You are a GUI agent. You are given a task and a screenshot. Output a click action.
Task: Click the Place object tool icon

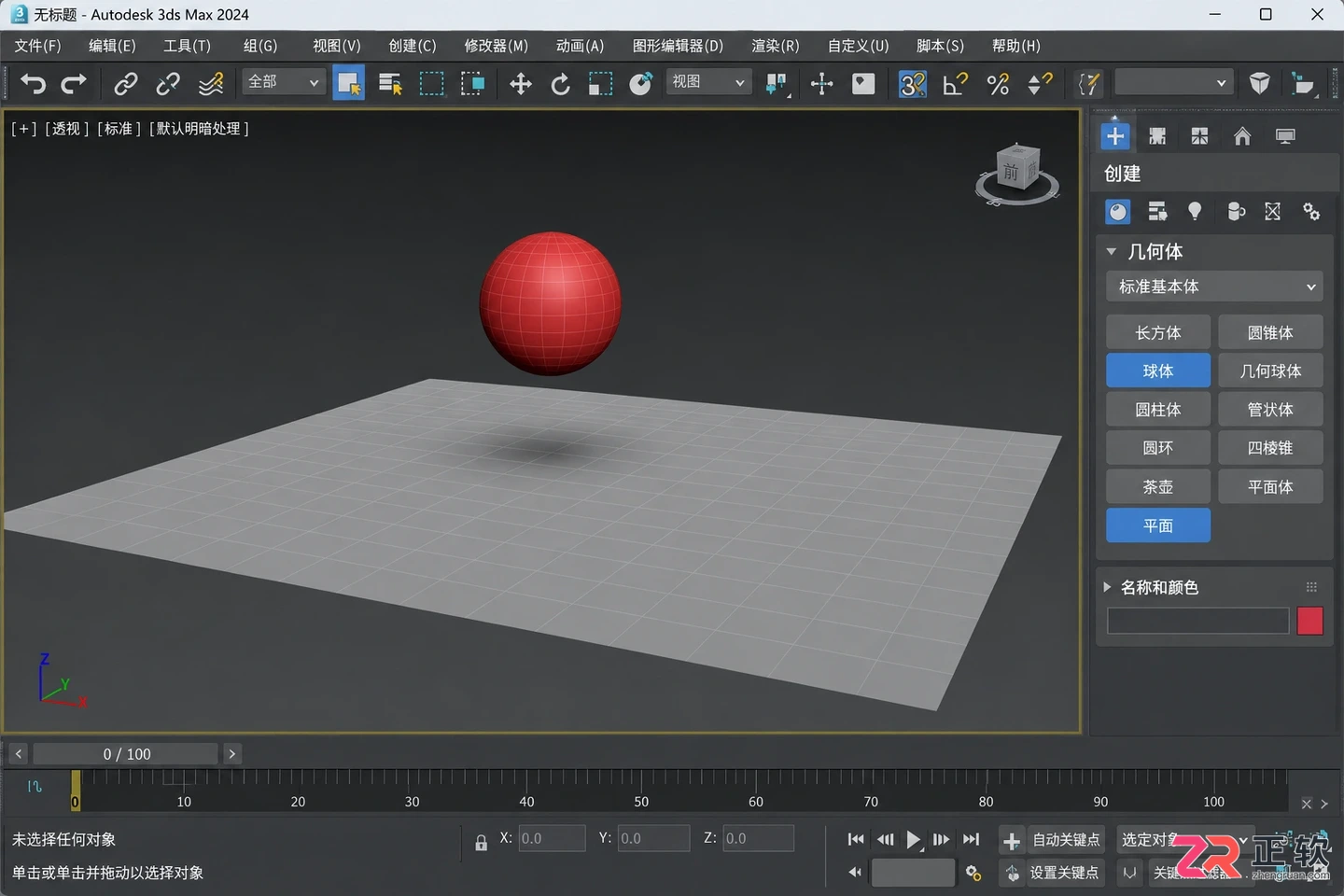[x=640, y=84]
